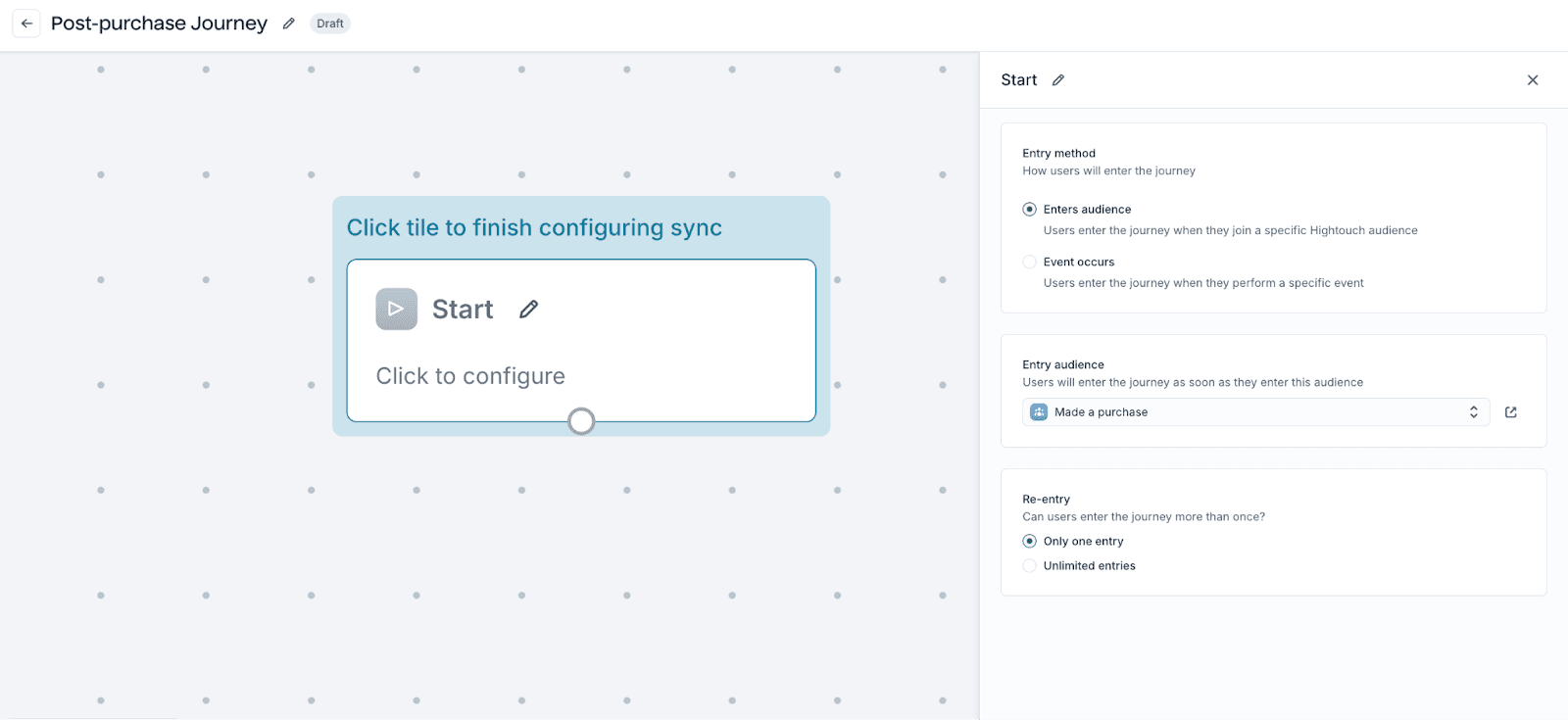Select the Event occurs radio option
This screenshot has height=720, width=1568.
(x=1029, y=263)
